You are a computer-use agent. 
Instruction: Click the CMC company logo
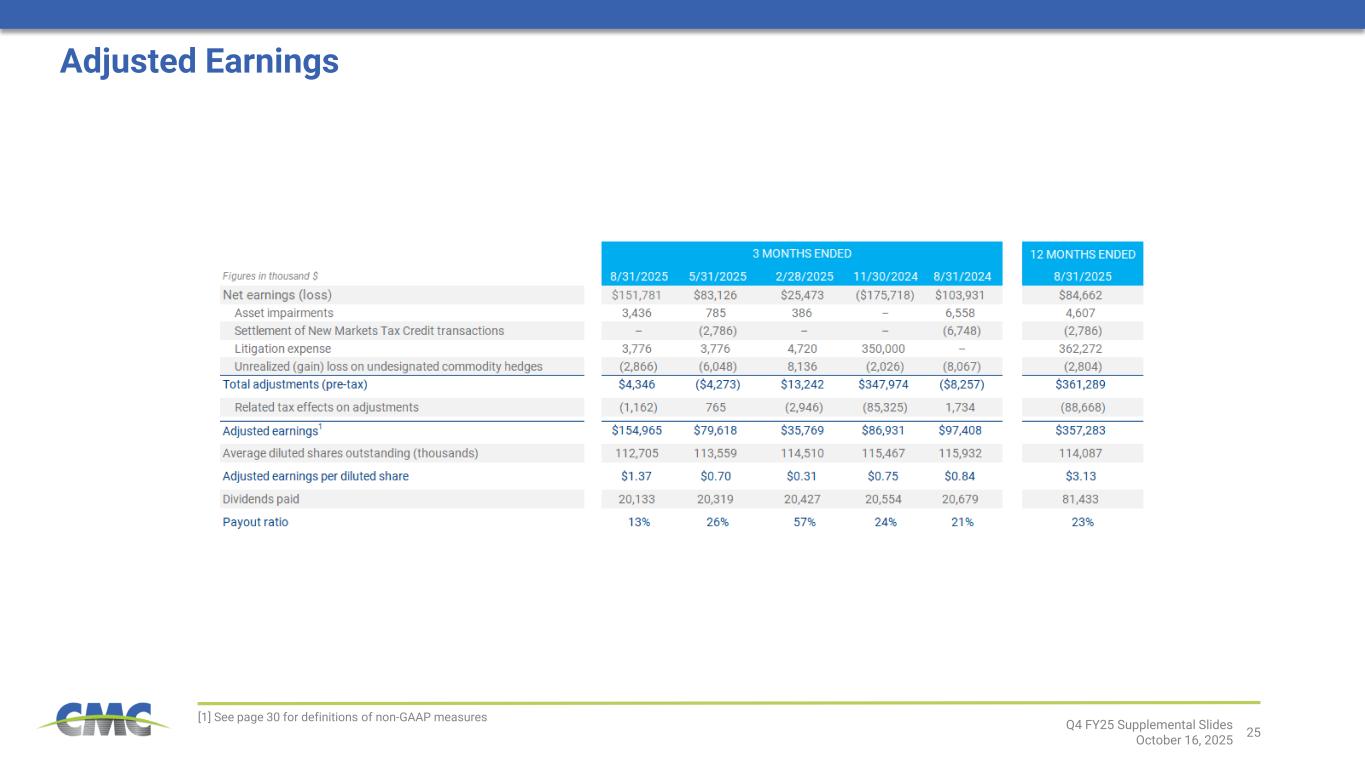coord(96,719)
